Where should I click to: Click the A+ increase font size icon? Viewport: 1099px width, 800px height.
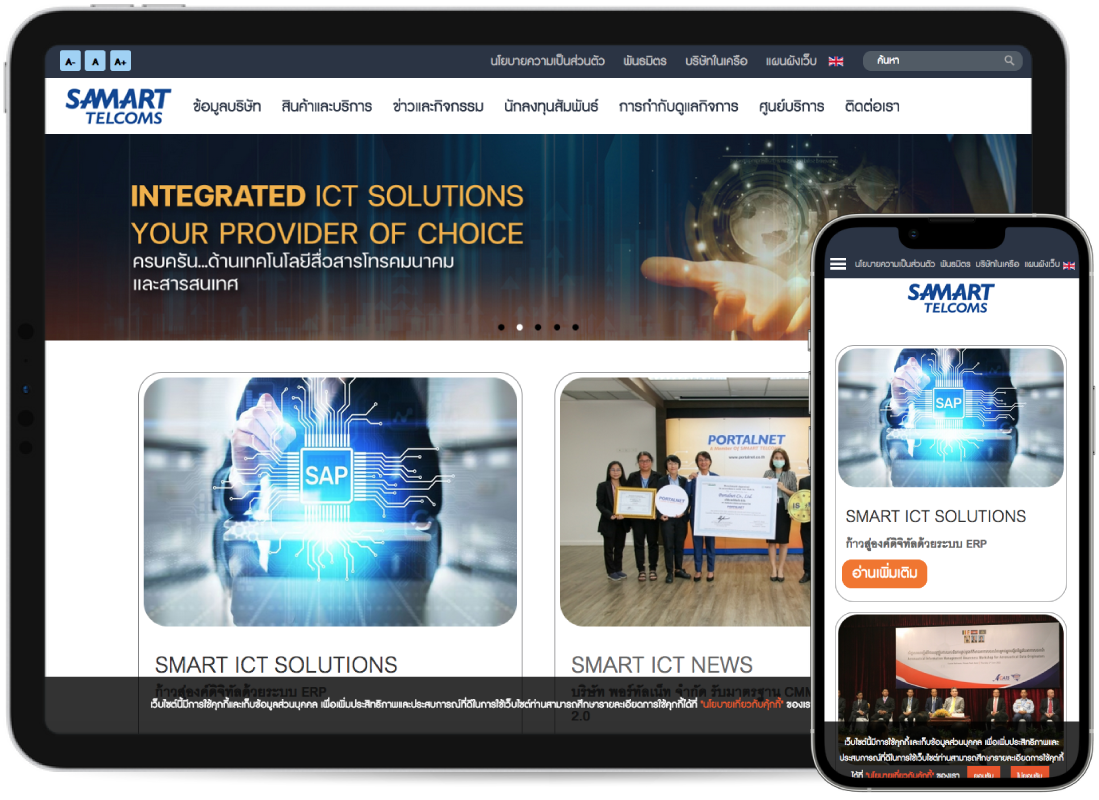tap(119, 60)
